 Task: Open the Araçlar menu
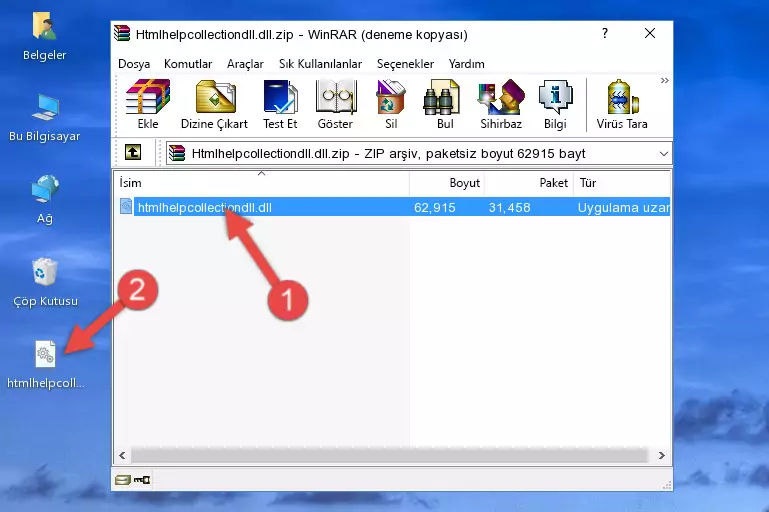[x=245, y=64]
